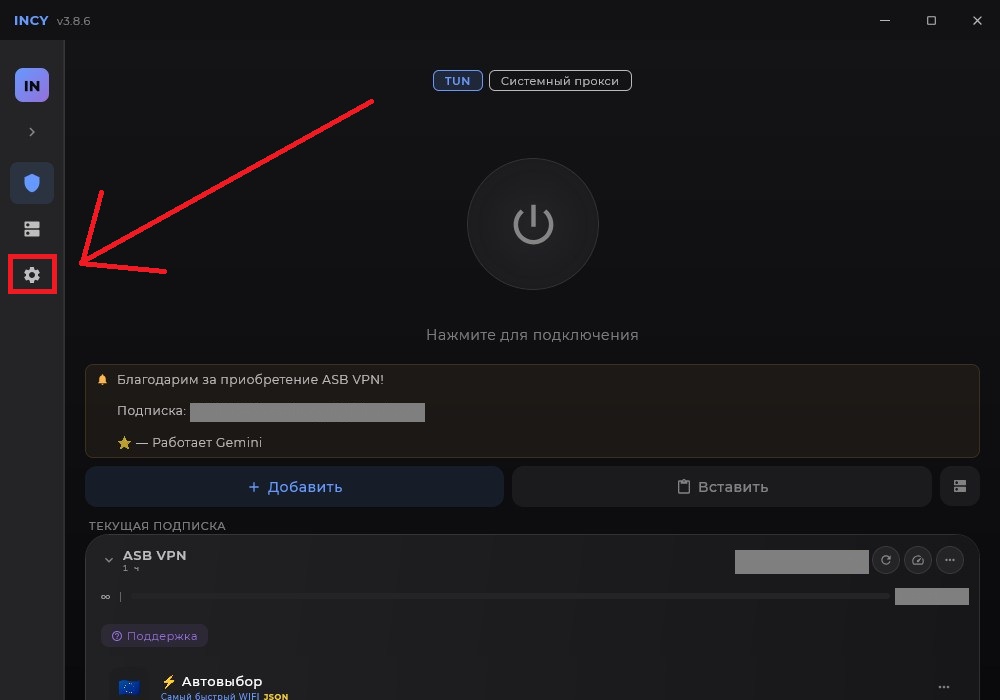The width and height of the screenshot is (1000, 700).
Task: Switch to TUN mode
Action: point(457,81)
